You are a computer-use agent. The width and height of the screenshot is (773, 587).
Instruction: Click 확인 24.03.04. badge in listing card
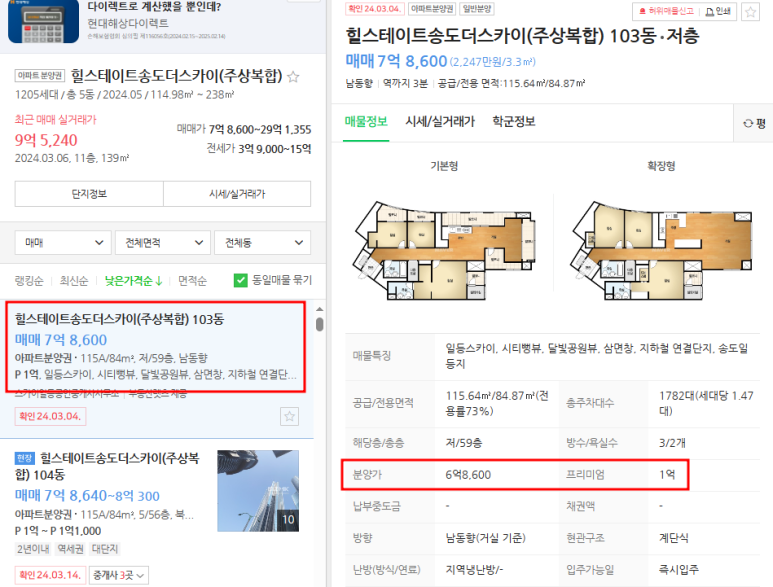point(50,416)
